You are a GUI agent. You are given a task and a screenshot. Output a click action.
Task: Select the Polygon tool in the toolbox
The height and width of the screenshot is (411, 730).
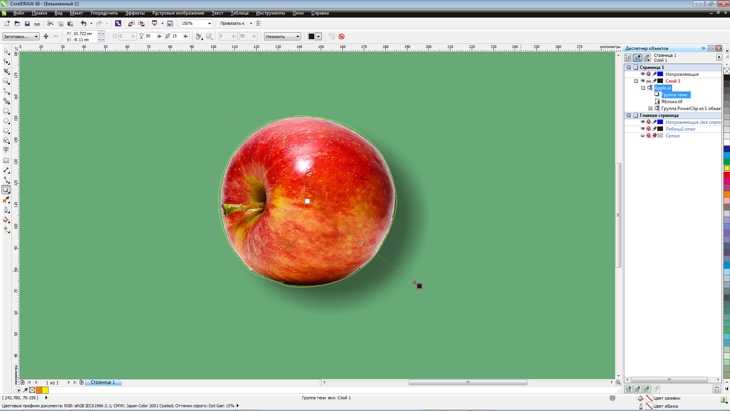[7, 131]
